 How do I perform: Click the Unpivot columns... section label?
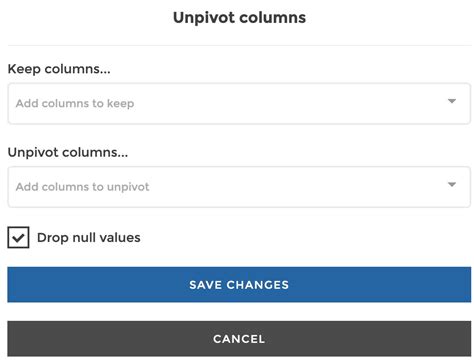click(x=68, y=153)
